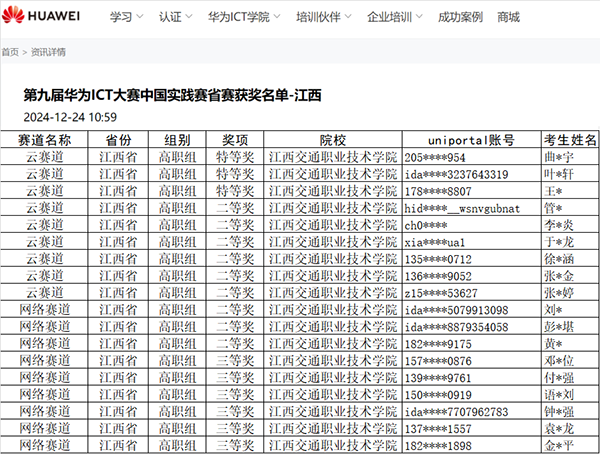The image size is (600, 454).
Task: Select account cell ch0****
Action: (x=472, y=225)
